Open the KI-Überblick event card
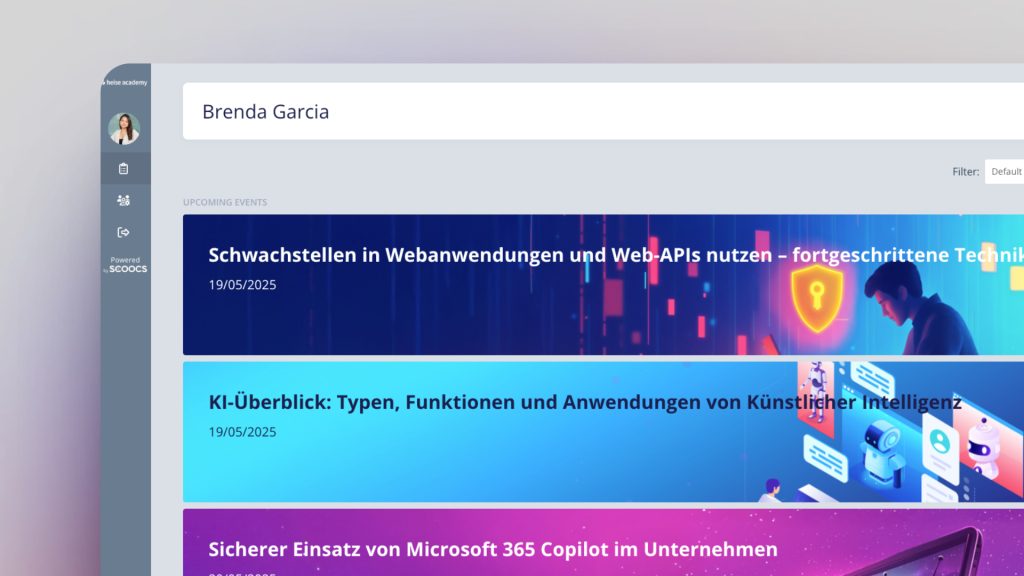 (603, 432)
